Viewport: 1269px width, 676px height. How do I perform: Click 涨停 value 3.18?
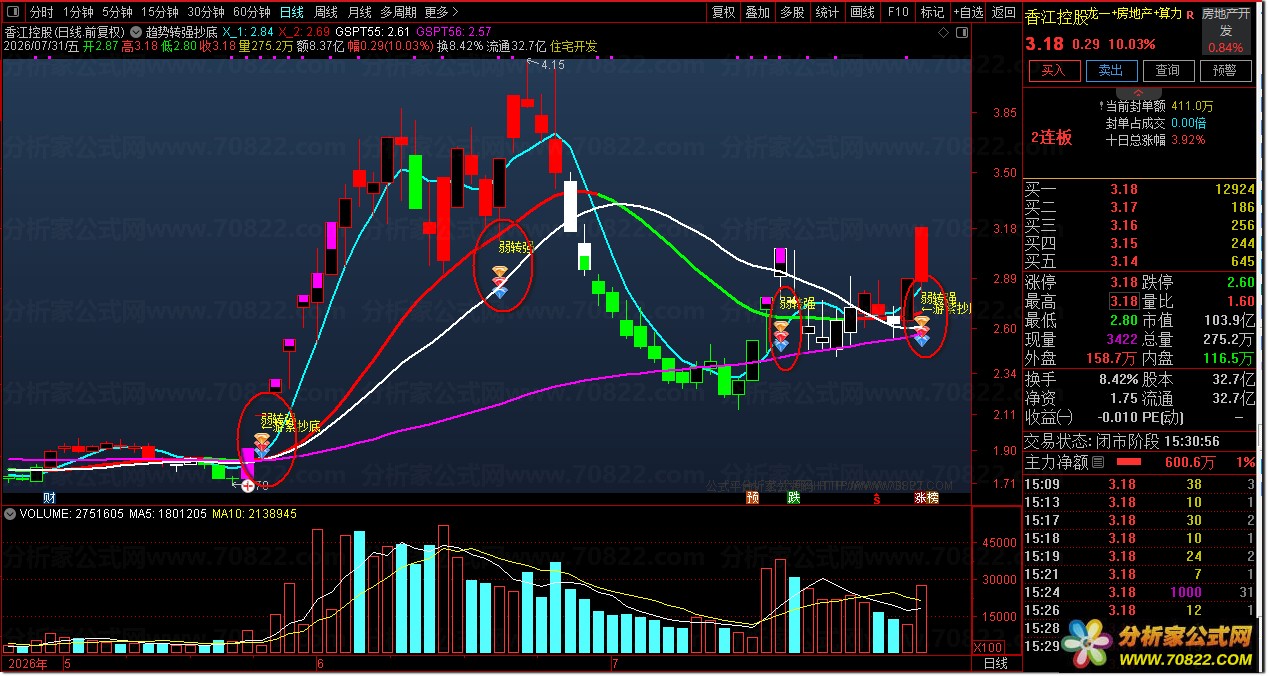[1124, 283]
